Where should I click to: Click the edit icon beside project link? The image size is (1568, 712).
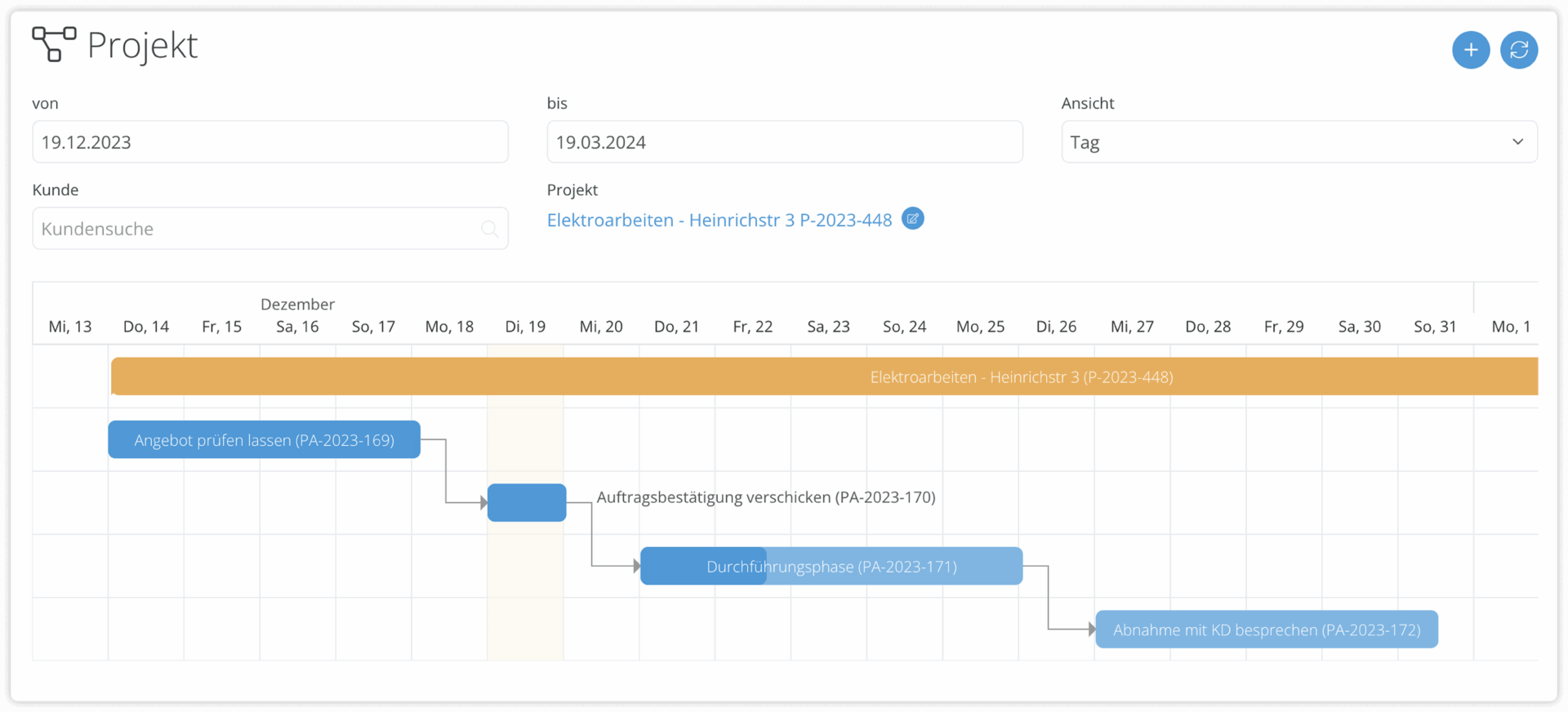pos(912,219)
